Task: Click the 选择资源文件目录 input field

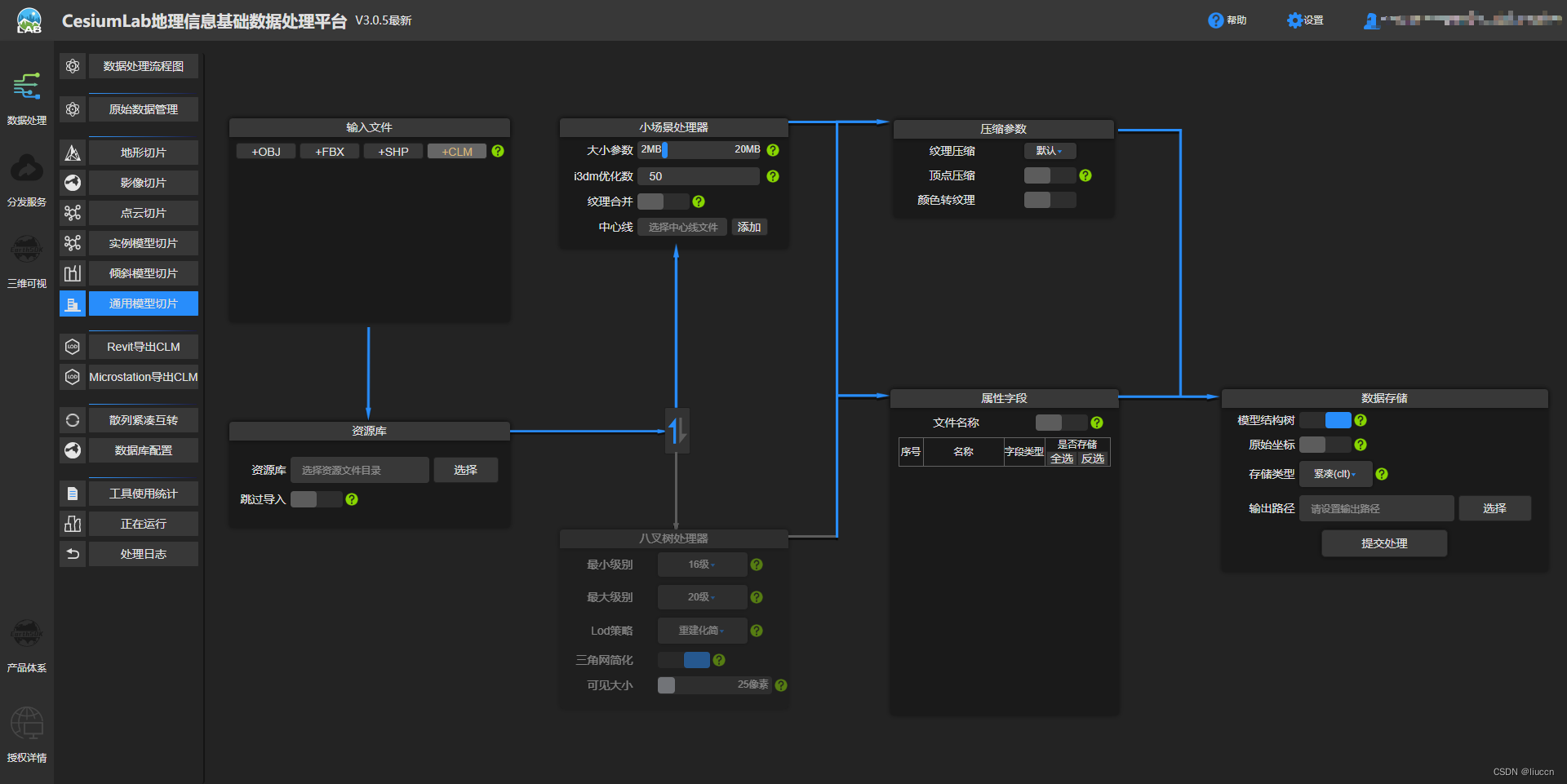Action: click(x=360, y=470)
